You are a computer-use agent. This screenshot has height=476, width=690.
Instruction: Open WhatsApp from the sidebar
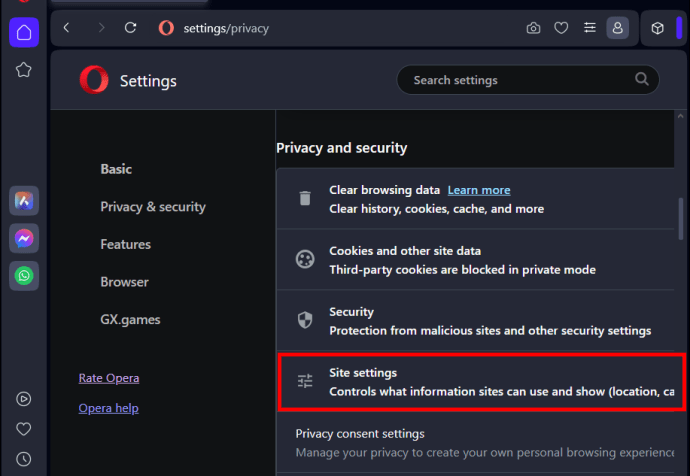24,276
